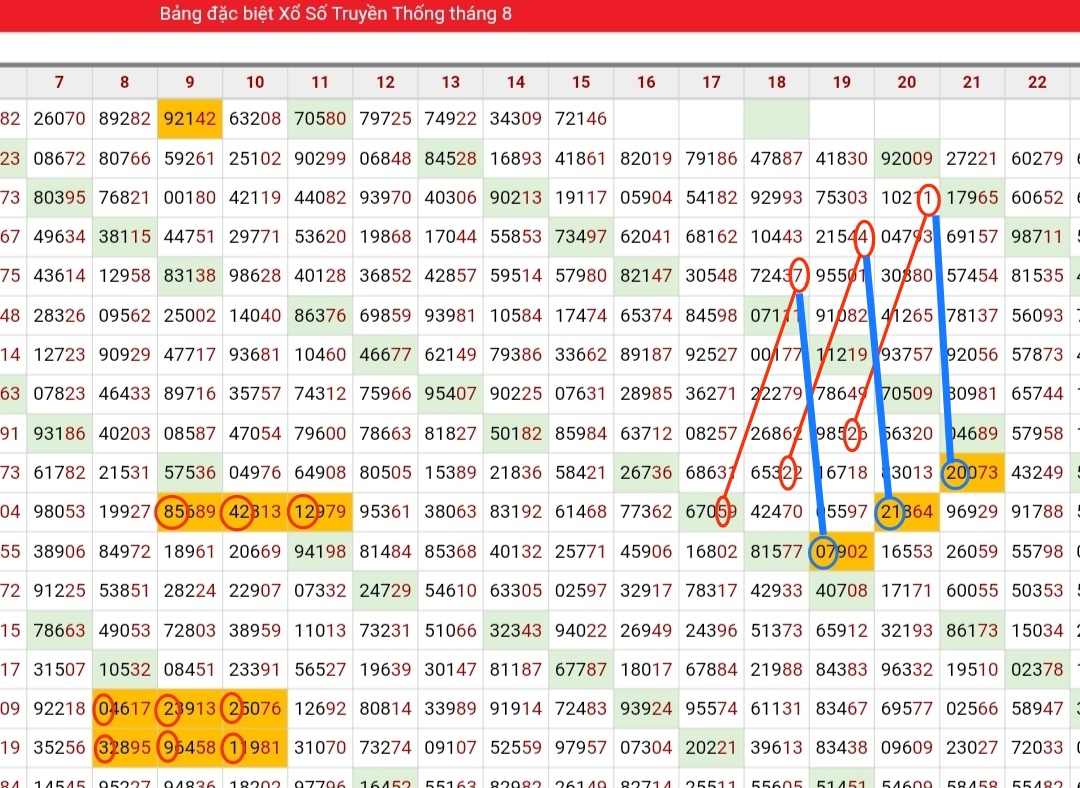Click the orange cell 85689
The image size is (1080, 788).
(190, 512)
